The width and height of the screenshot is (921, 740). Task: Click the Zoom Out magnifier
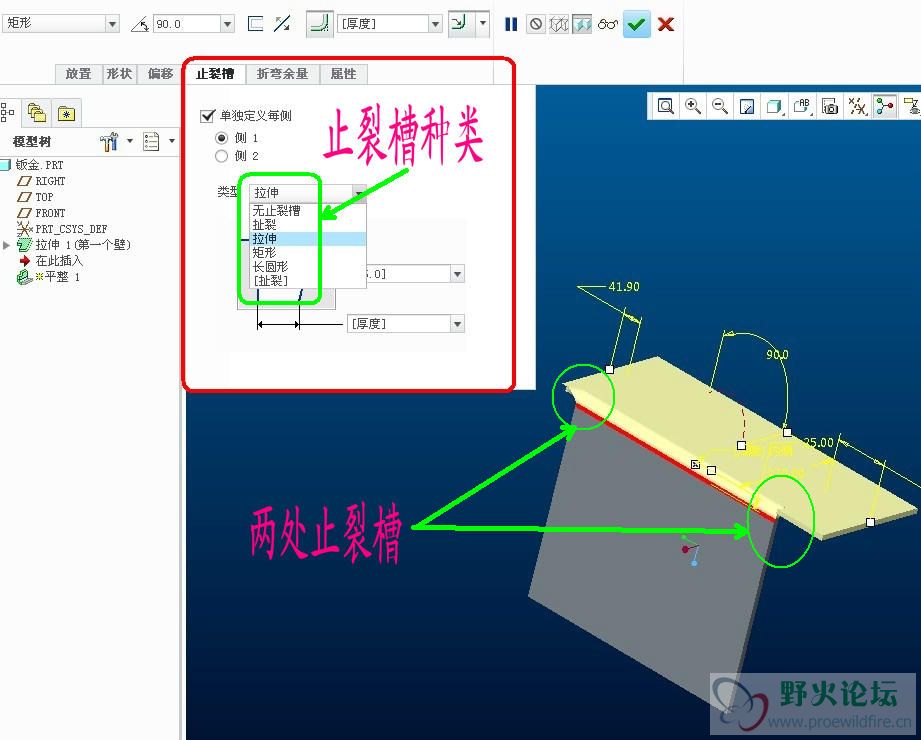coord(720,106)
